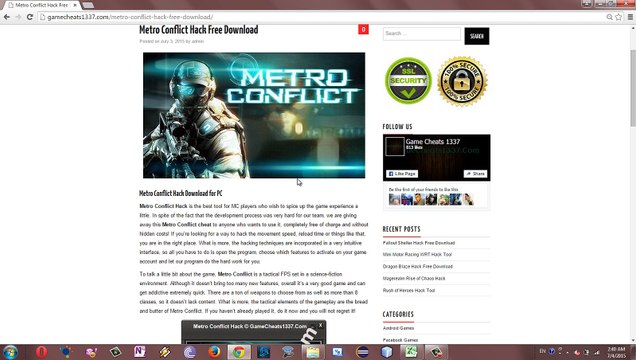Open Dragon Blaze Hack Free Download post
The image size is (636, 360).
[418, 266]
